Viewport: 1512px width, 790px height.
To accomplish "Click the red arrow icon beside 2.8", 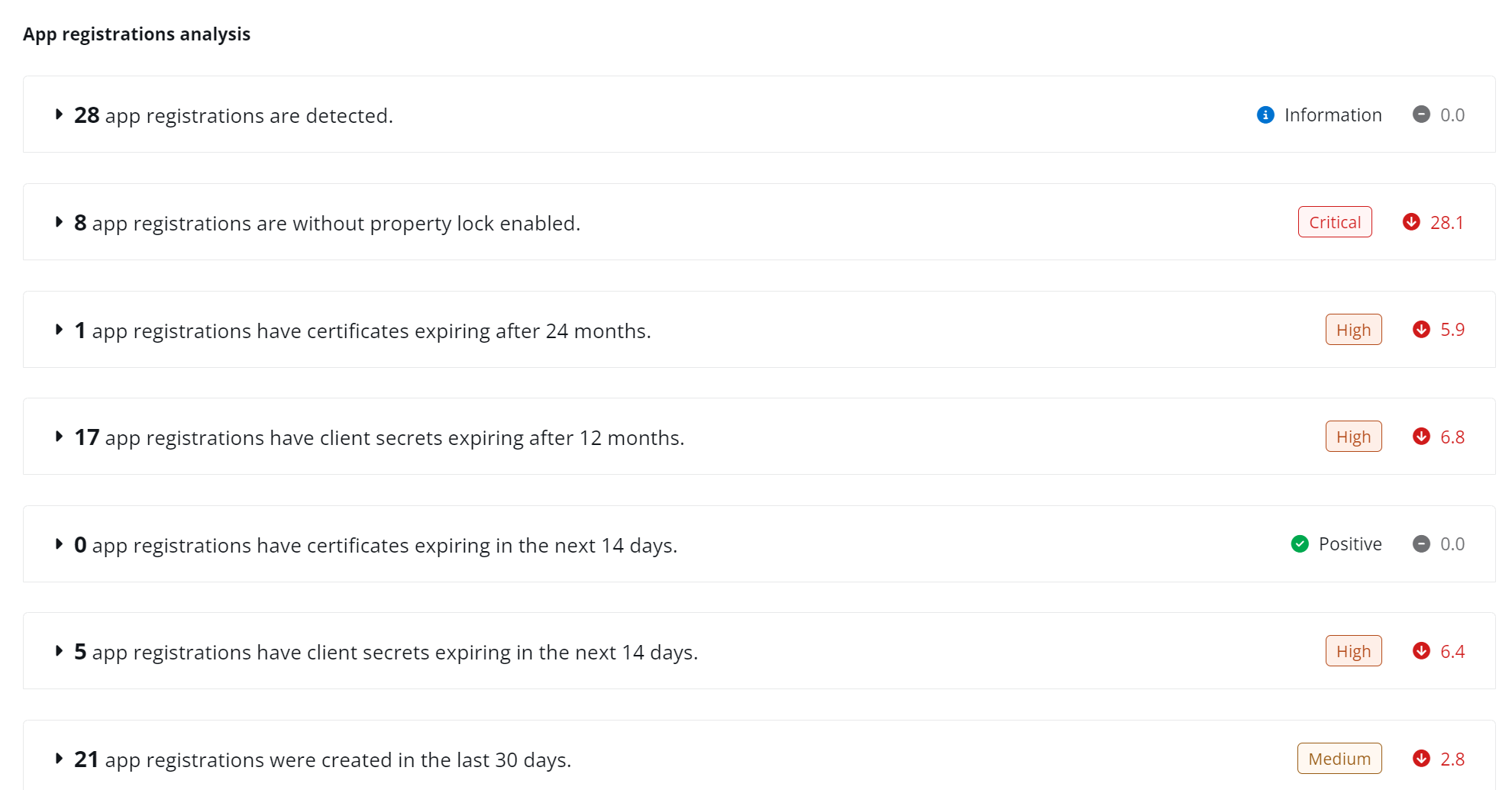I will tap(1421, 759).
